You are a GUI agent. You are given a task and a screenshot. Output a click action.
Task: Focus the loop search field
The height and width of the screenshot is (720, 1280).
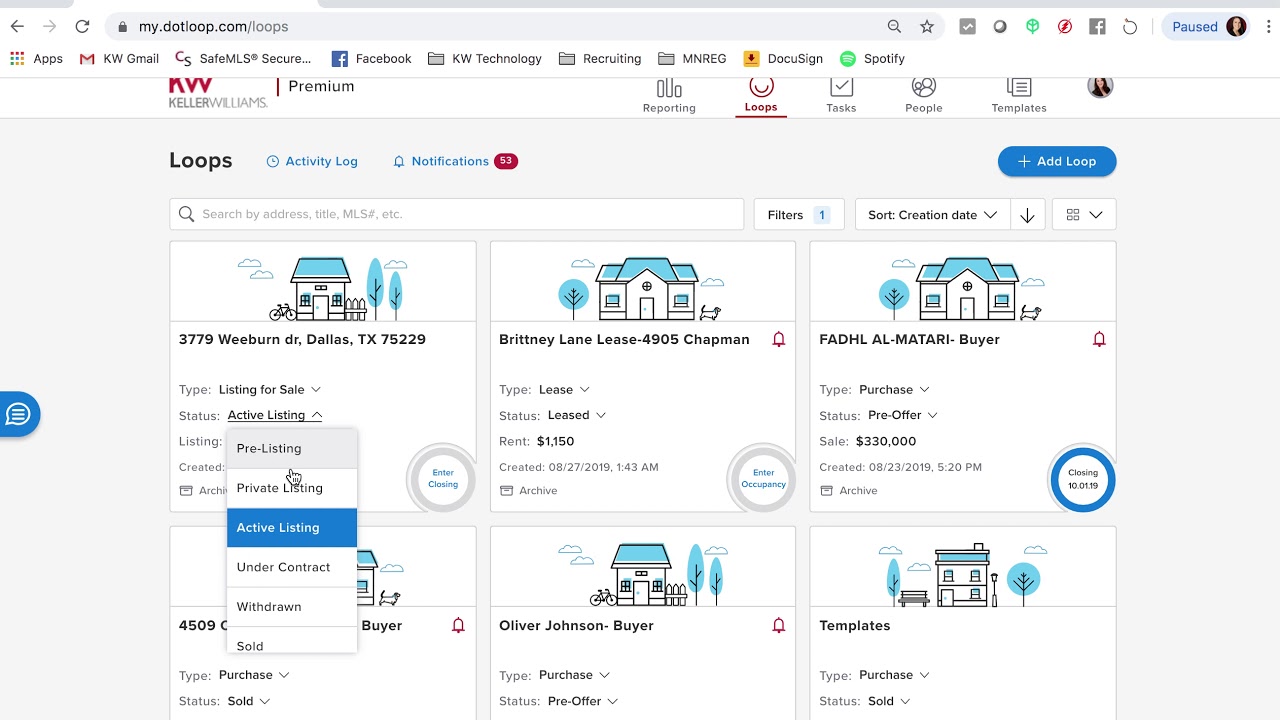point(457,214)
